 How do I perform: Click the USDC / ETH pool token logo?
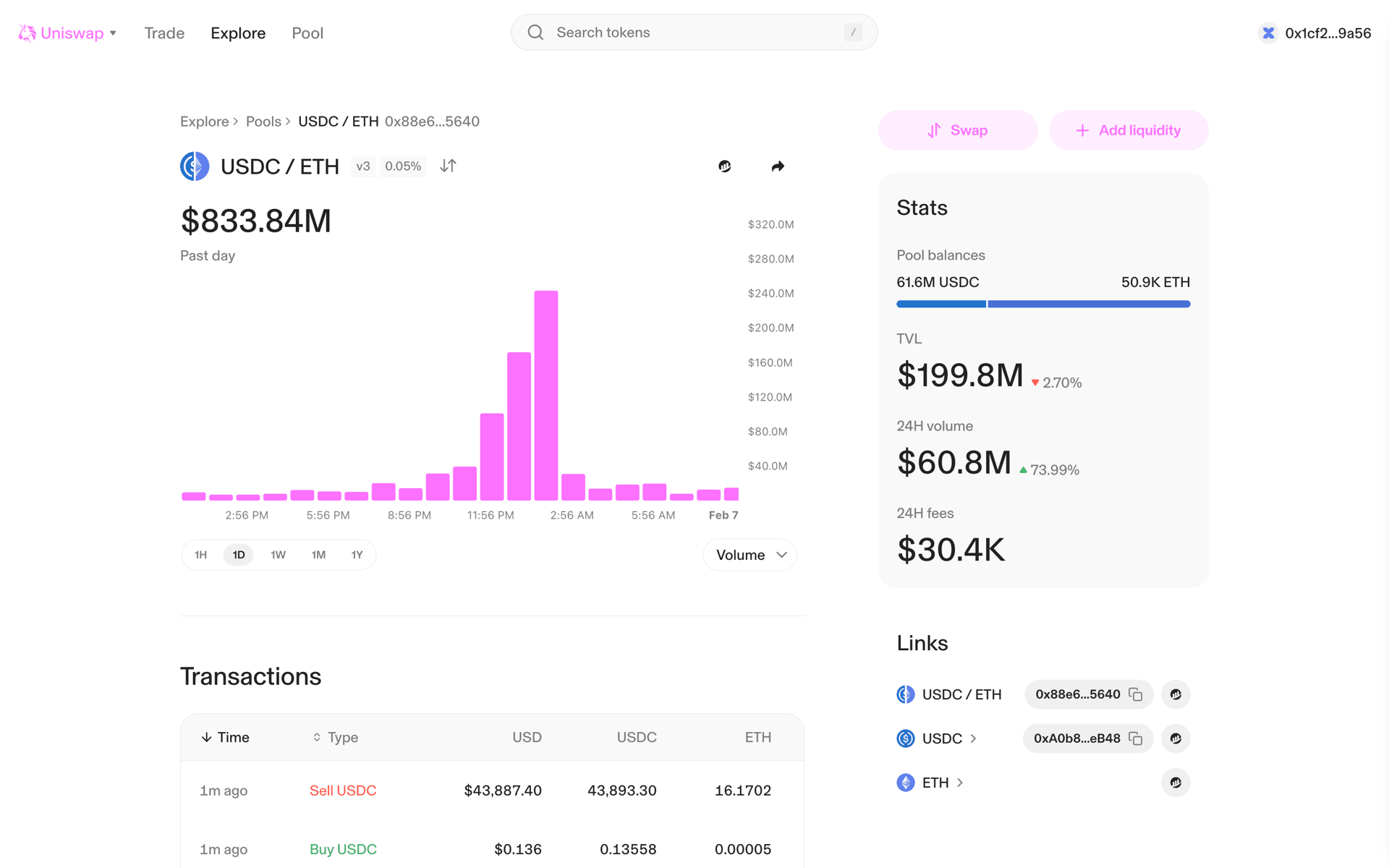pos(195,166)
